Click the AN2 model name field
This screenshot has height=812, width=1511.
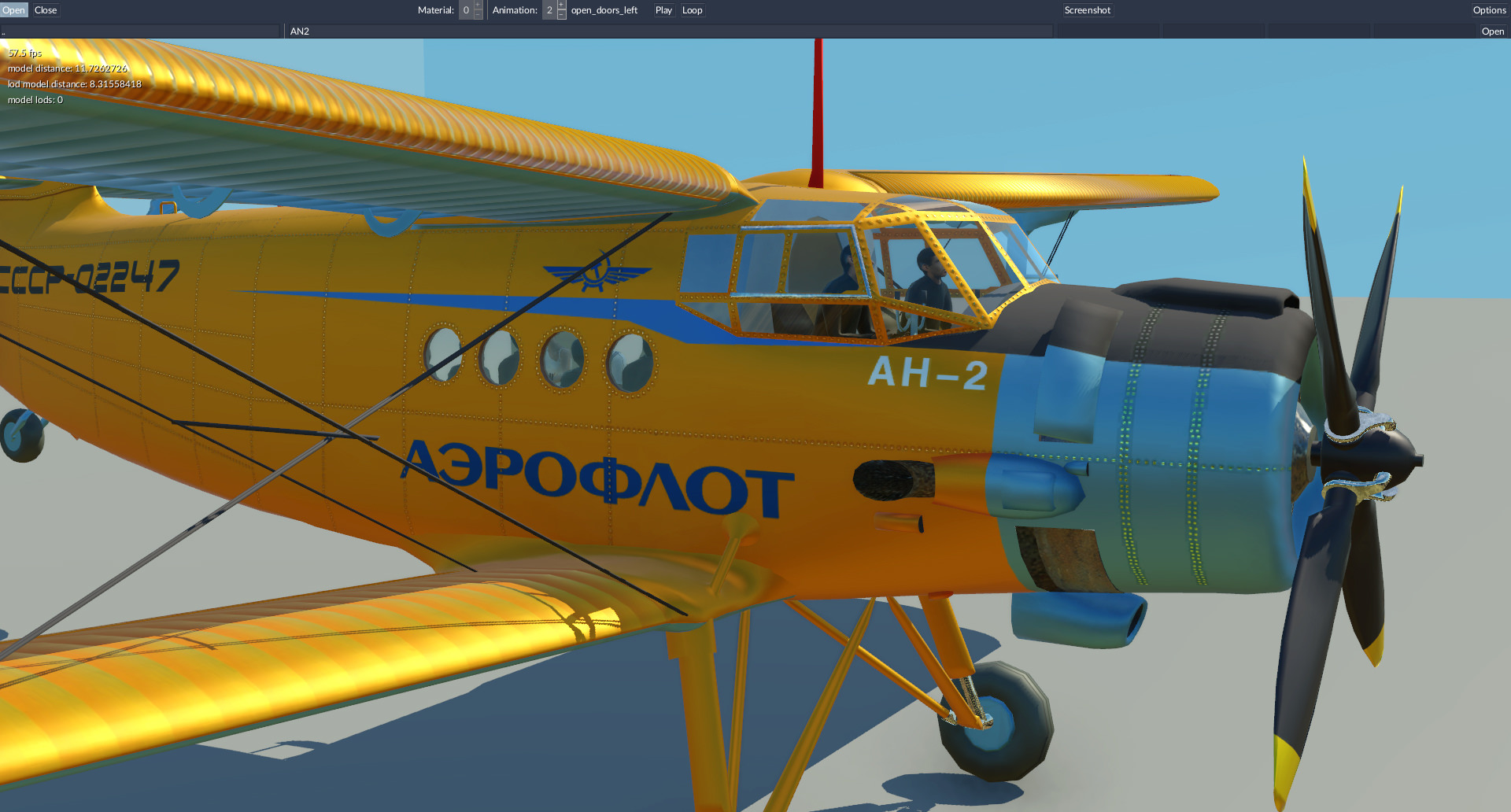(669, 31)
